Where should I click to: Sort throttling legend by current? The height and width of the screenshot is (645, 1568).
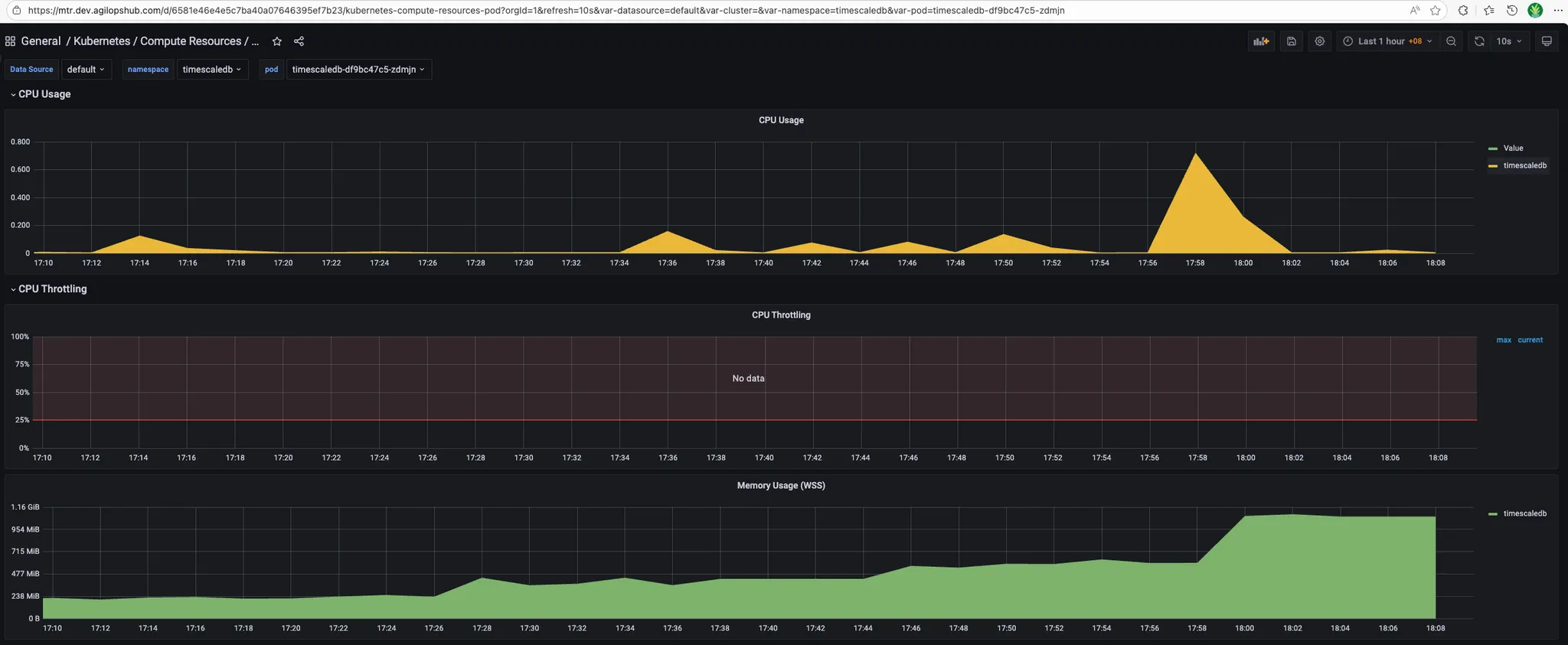(1530, 340)
